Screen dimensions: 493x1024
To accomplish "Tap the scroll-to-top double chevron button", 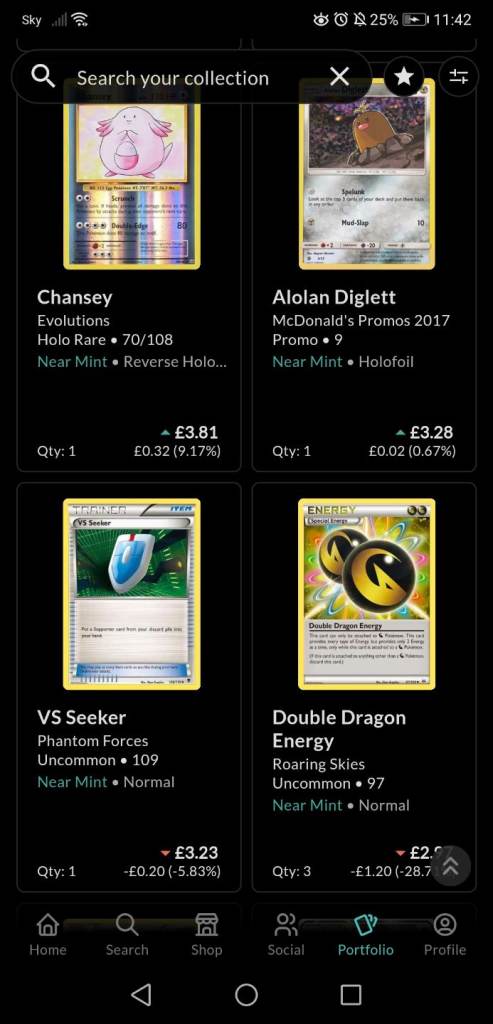I will [x=451, y=865].
